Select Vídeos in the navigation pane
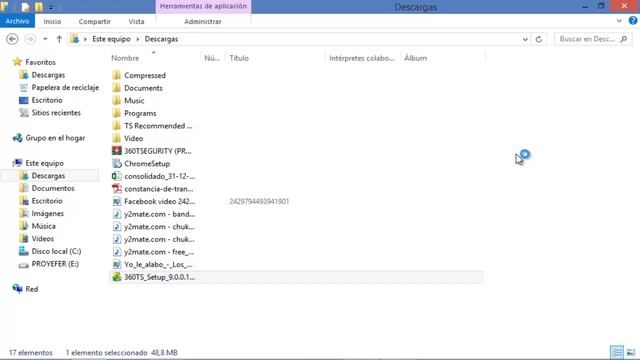The width and height of the screenshot is (640, 360). click(42, 239)
